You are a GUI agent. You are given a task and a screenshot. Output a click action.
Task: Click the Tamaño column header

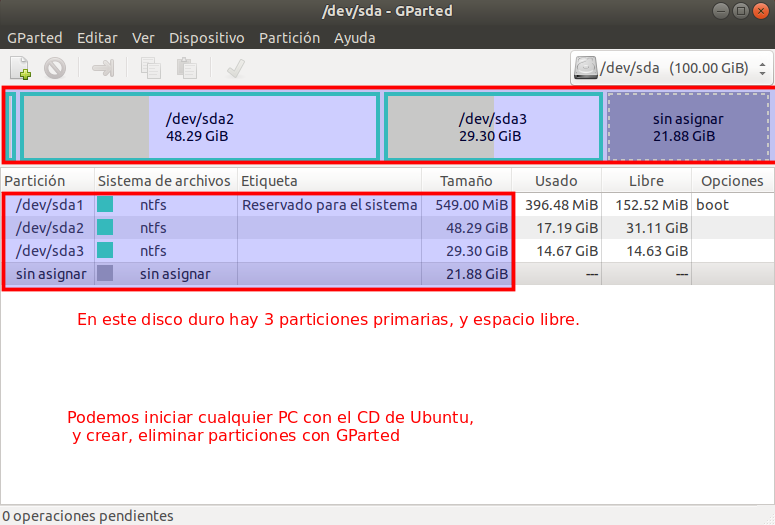(x=466, y=181)
